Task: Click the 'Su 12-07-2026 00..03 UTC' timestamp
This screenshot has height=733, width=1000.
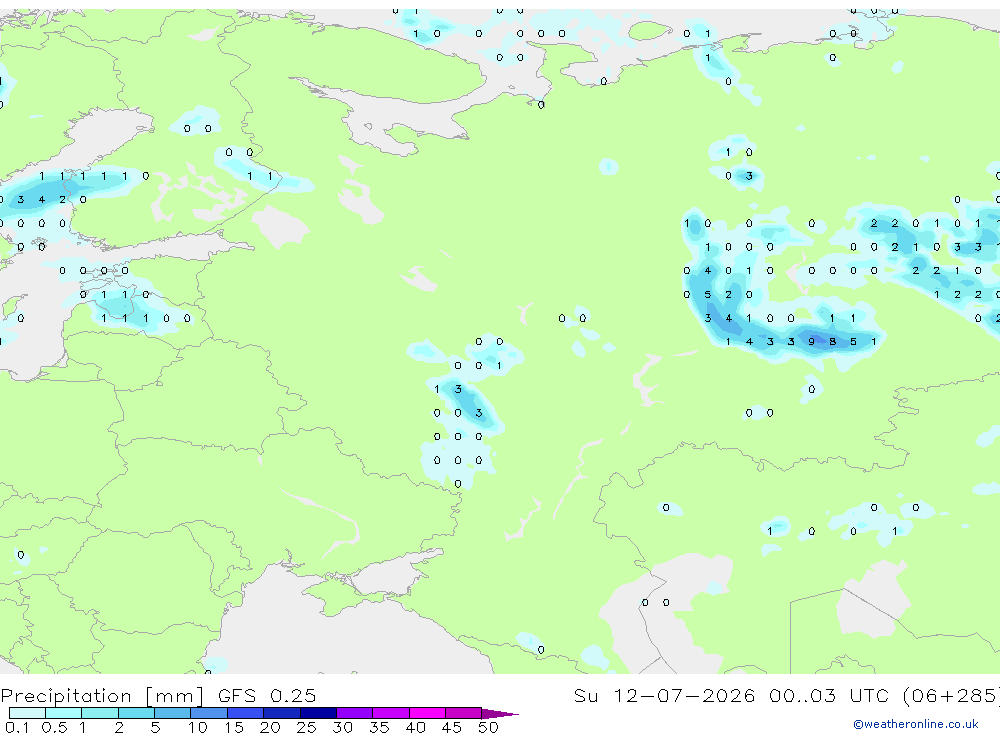Action: point(732,695)
